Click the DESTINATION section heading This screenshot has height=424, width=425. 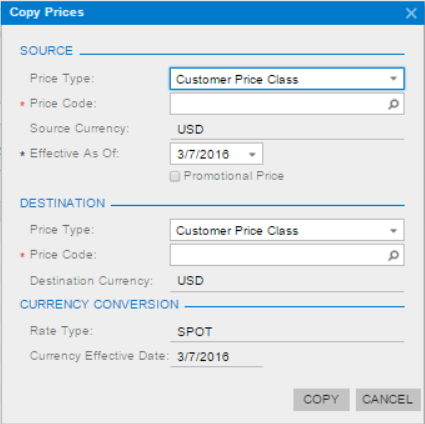tap(63, 203)
